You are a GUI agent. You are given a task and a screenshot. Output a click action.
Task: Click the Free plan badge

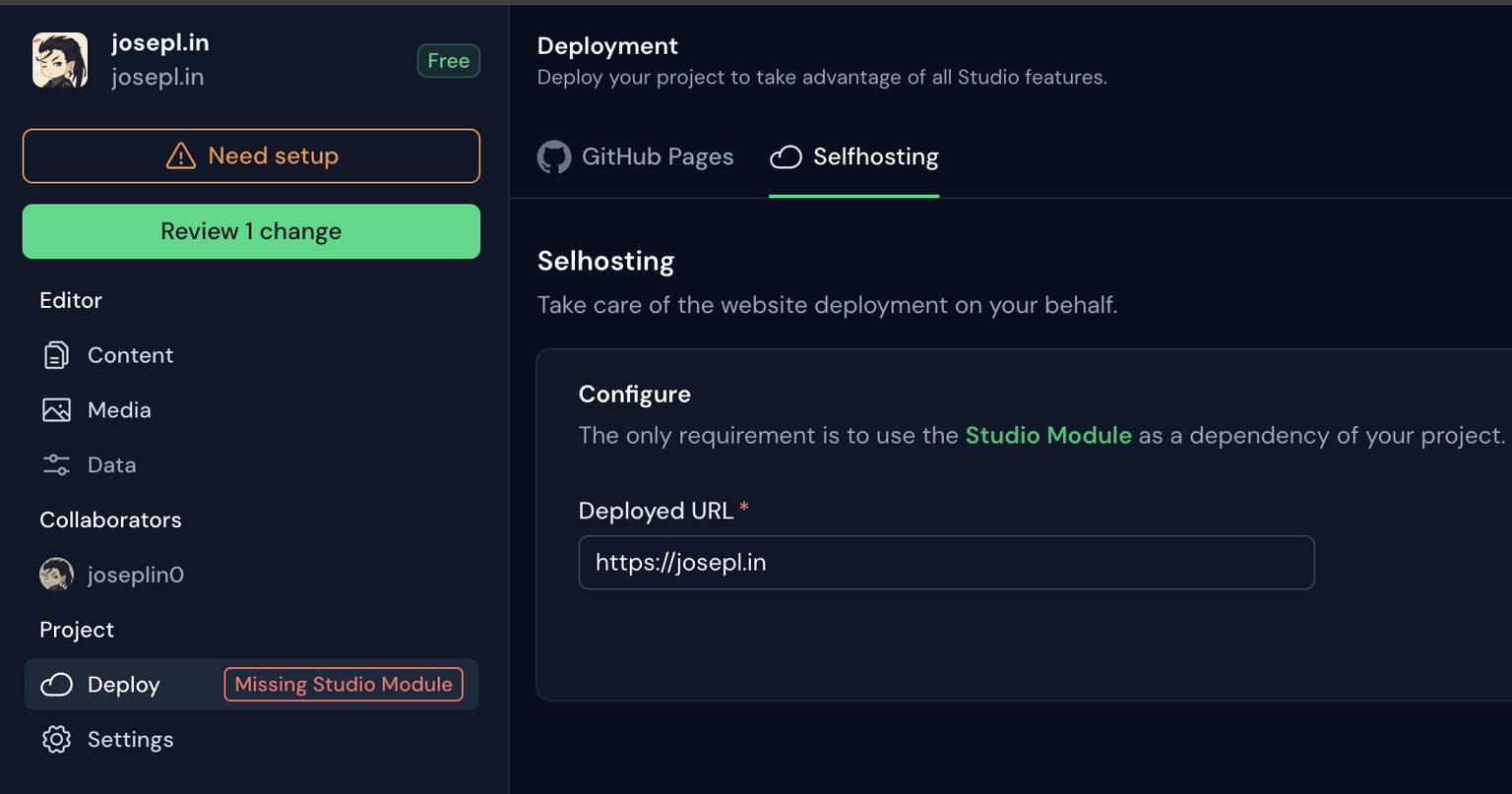[448, 61]
